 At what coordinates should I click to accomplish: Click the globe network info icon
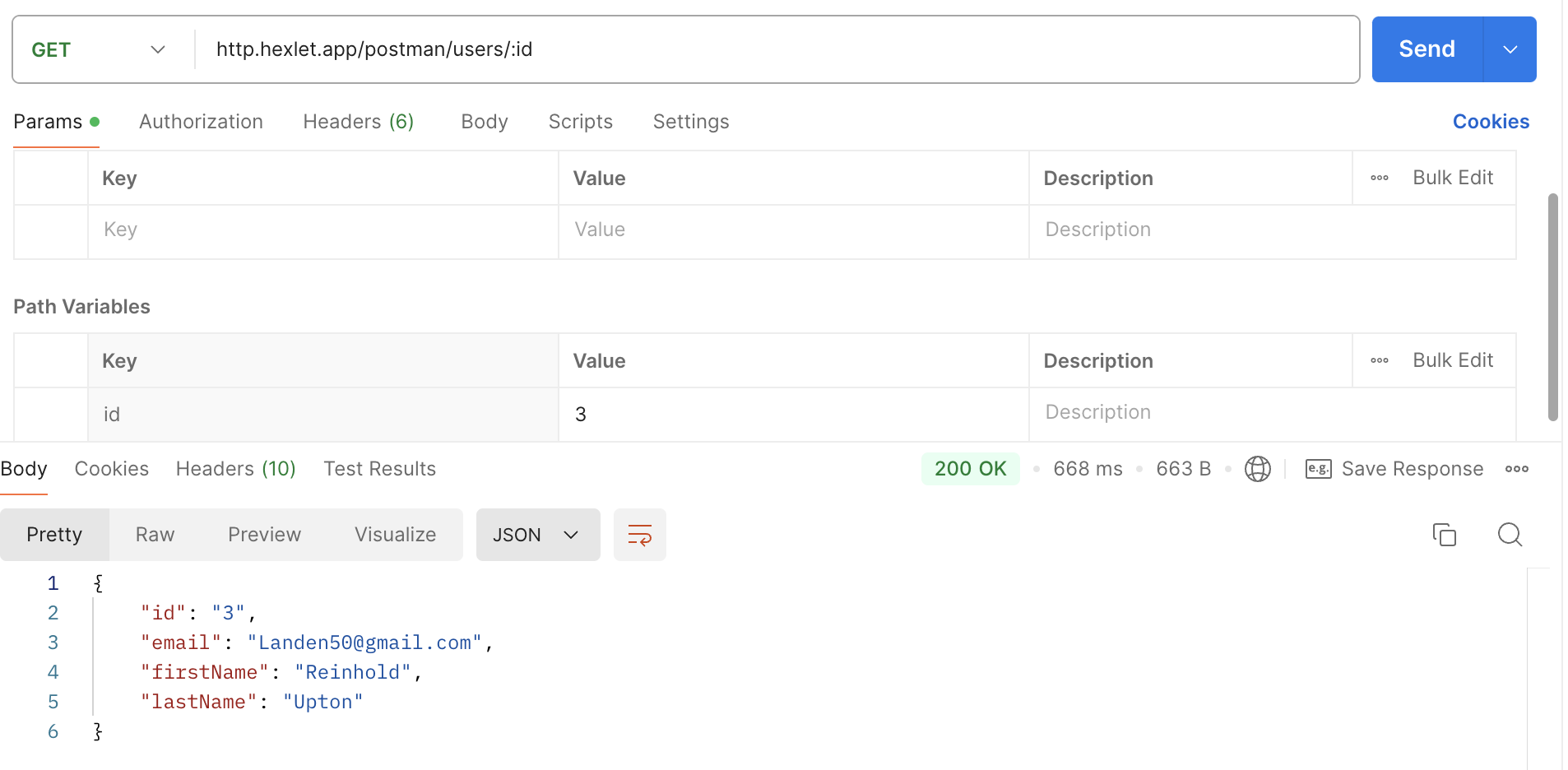pos(1257,469)
